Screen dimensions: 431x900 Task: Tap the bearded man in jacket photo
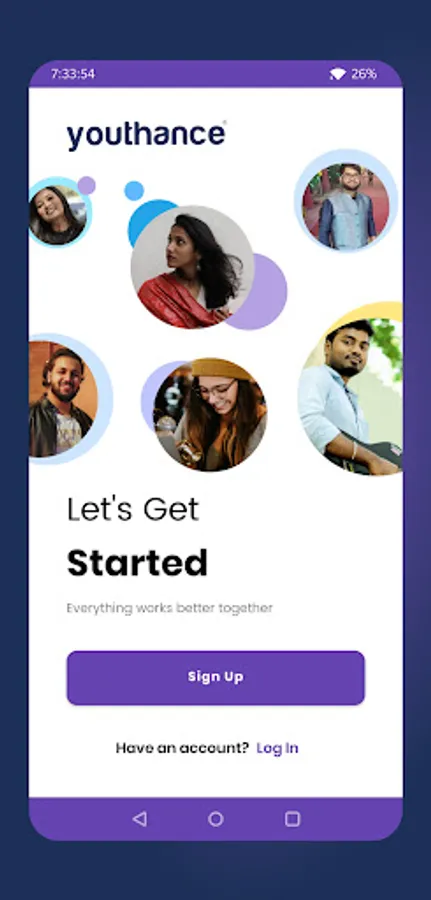tap(63, 399)
